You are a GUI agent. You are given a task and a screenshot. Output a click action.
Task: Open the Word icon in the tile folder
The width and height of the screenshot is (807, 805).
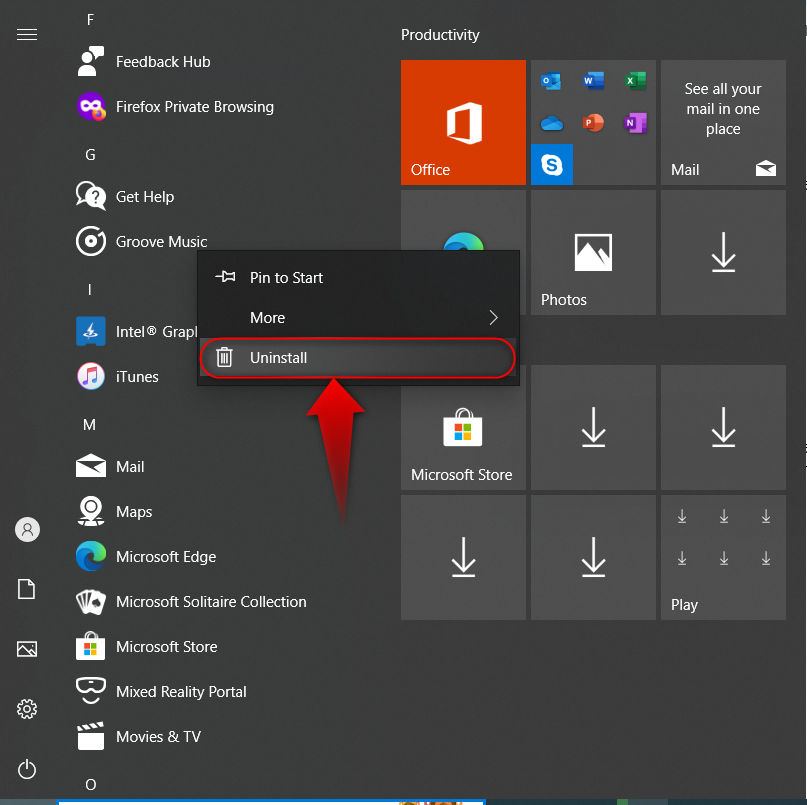point(593,81)
